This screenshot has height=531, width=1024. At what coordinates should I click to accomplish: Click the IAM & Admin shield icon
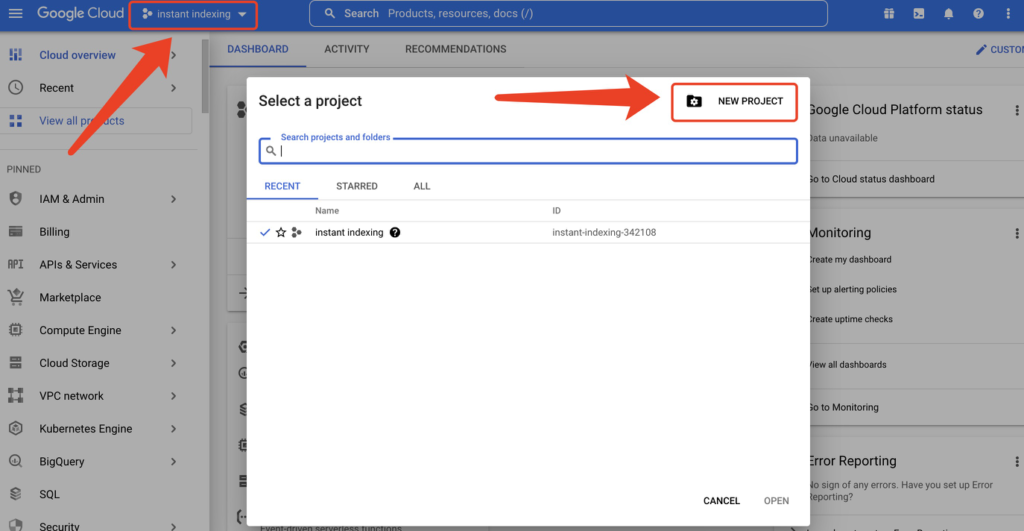(x=16, y=199)
